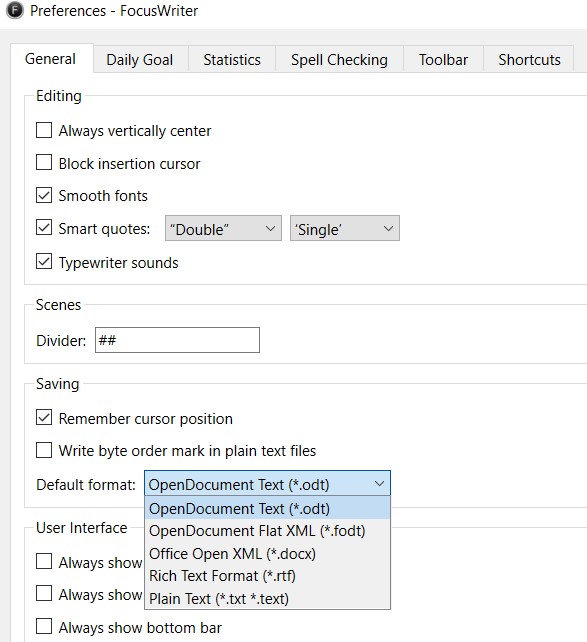Switch to the Spell Checking tab
Viewport: 587px width, 642px height.
[339, 60]
